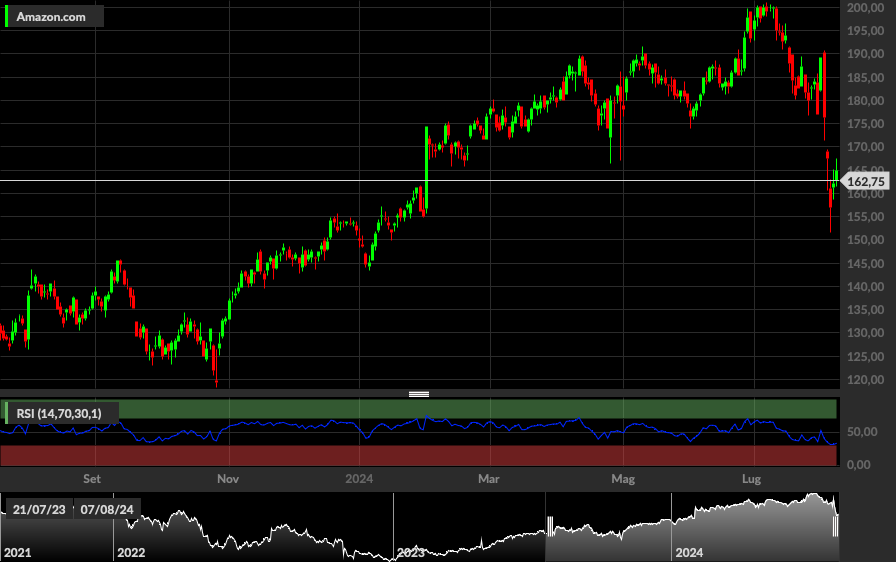Viewport: 896px width, 562px height.
Task: Click the 140,00 price axis label
Action: [865, 287]
